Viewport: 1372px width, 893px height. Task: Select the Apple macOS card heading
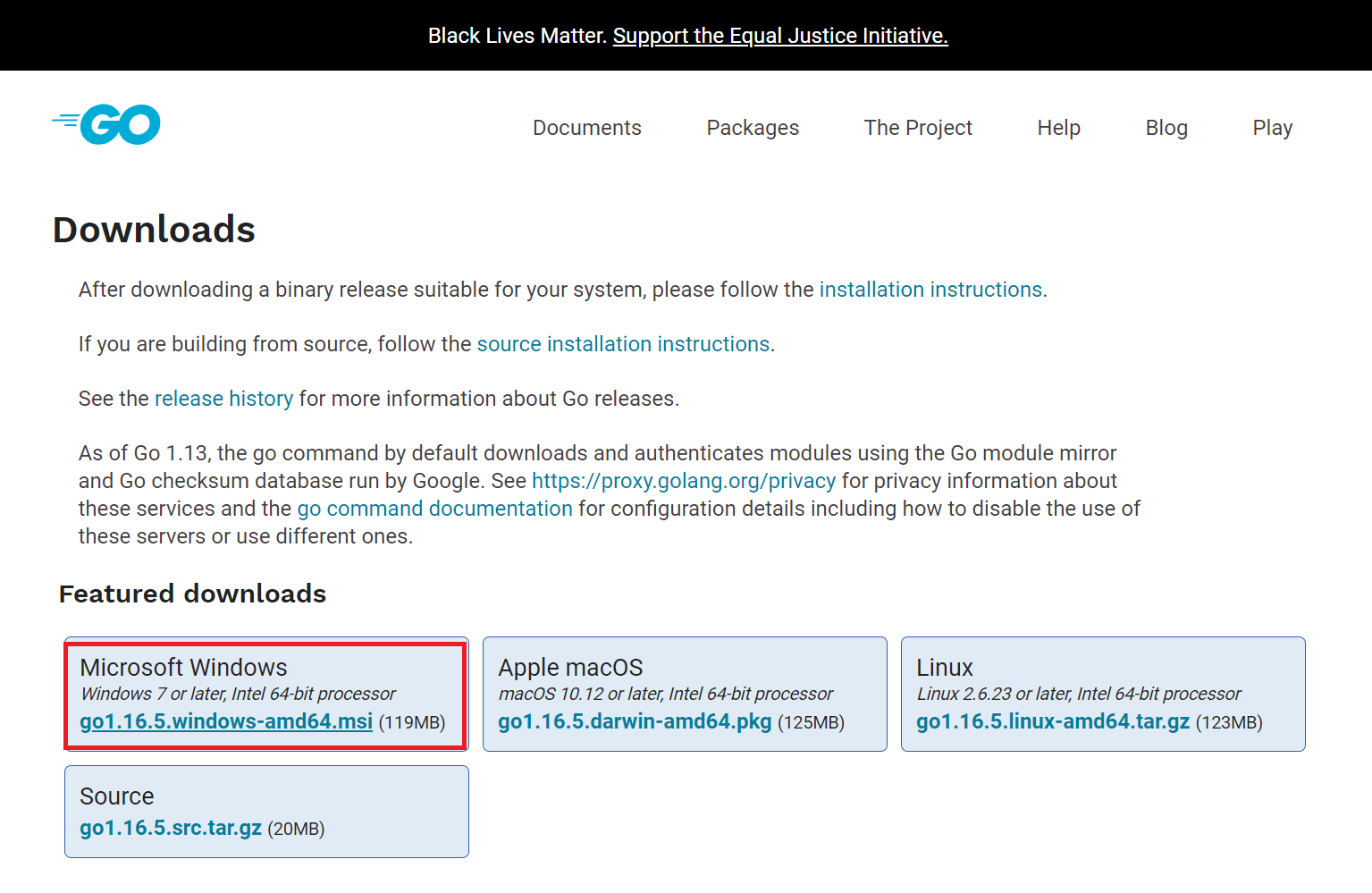(x=570, y=668)
